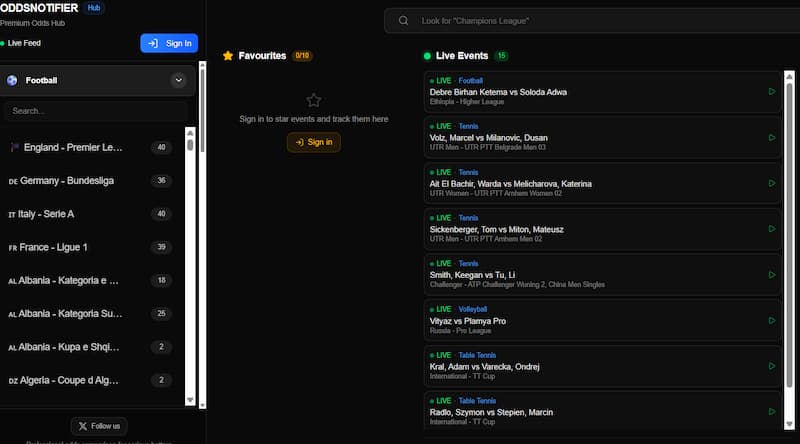This screenshot has width=800, height=444.
Task: Click the Football tag on Debre Birhan event
Action: pyautogui.click(x=470, y=81)
